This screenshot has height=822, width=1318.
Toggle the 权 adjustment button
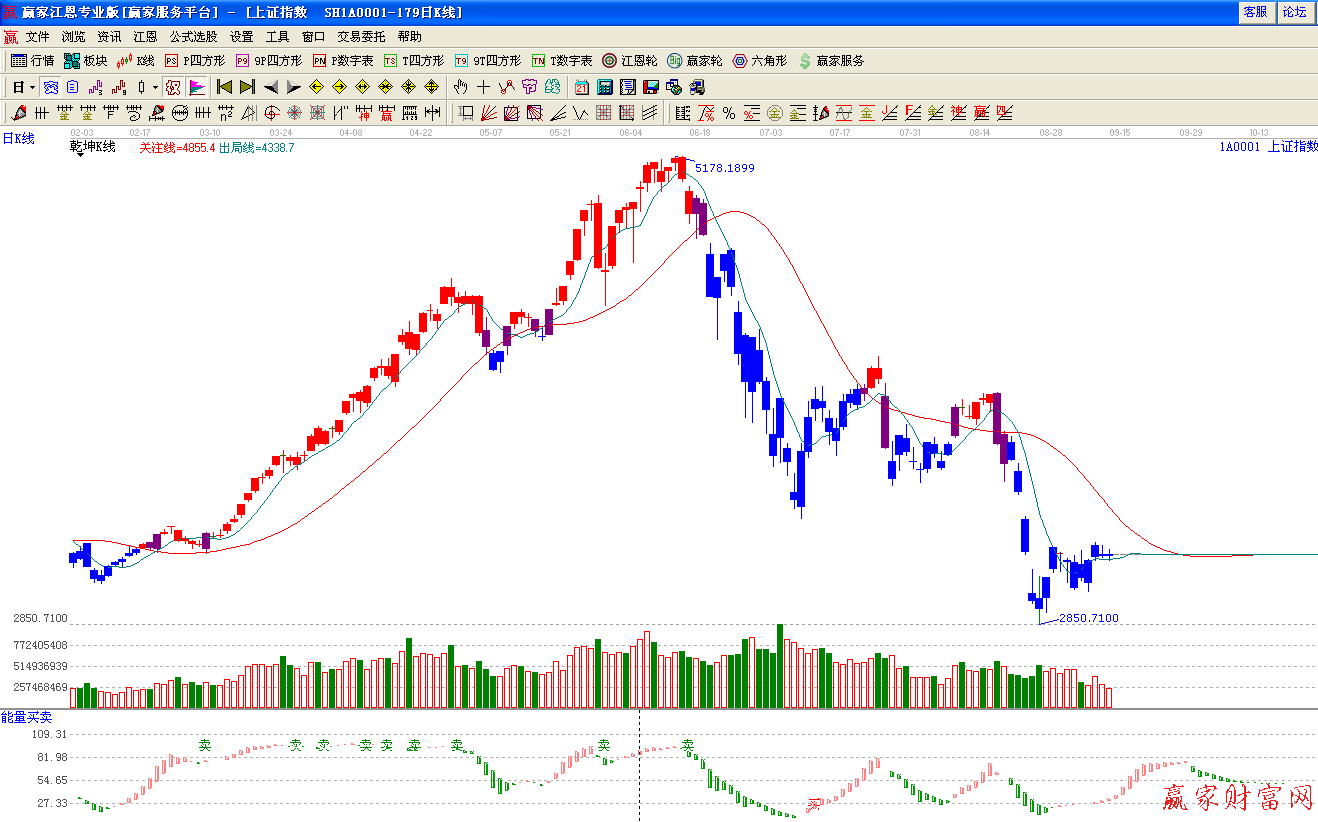(x=173, y=87)
